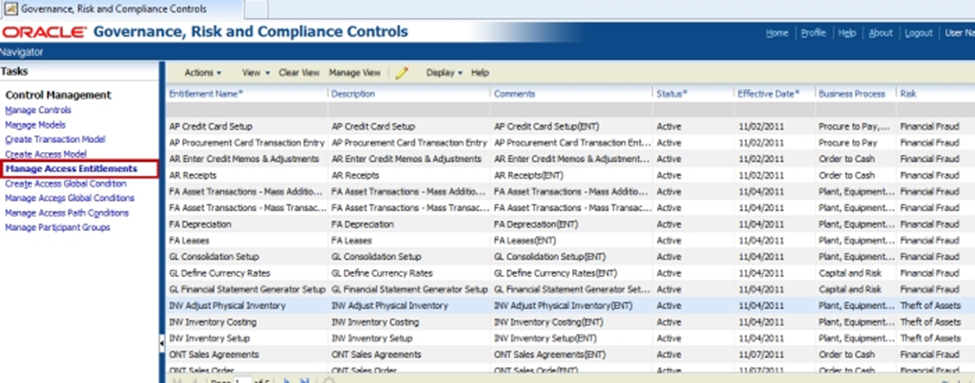The image size is (975, 383).
Task: Click Manage View in the toolbar
Action: pyautogui.click(x=354, y=73)
